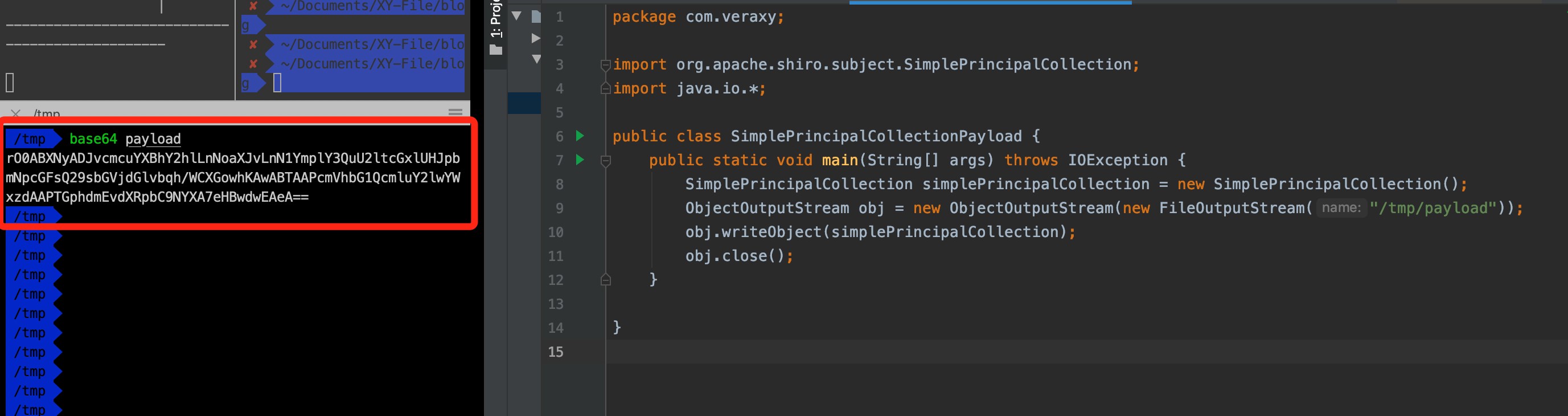The image size is (1568, 416).
Task: Open the terminal pane hamburger menu
Action: 455,112
